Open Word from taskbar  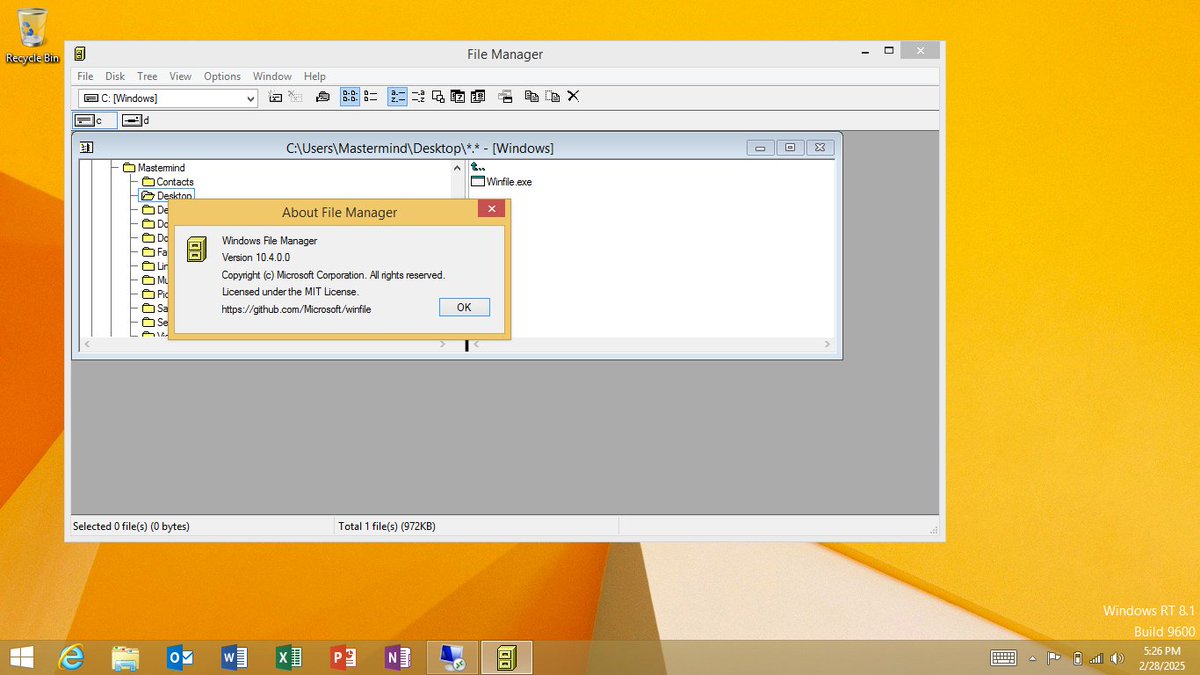pos(234,657)
